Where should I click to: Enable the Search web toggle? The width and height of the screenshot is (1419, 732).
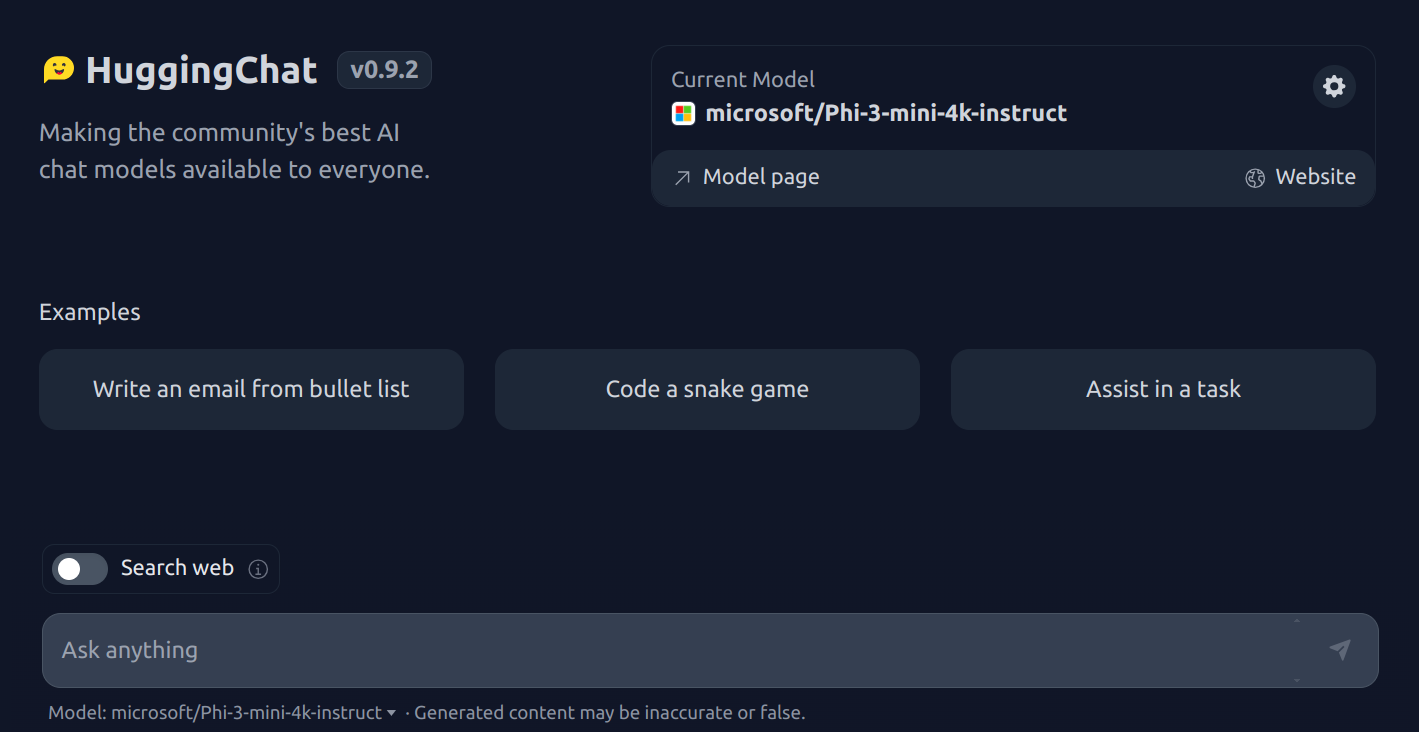pyautogui.click(x=80, y=569)
